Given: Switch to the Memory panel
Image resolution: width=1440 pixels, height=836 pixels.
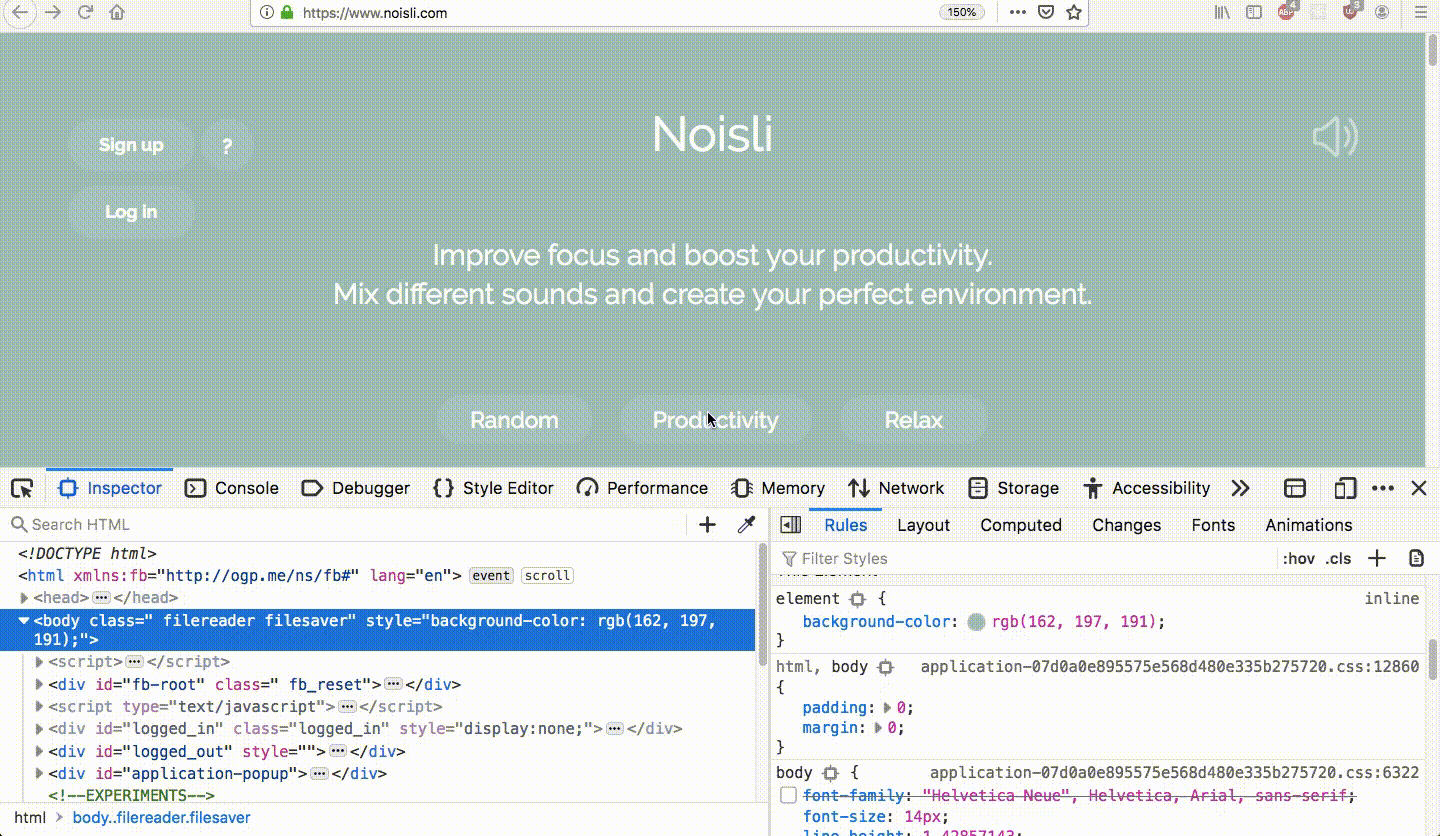Looking at the screenshot, I should coord(778,488).
